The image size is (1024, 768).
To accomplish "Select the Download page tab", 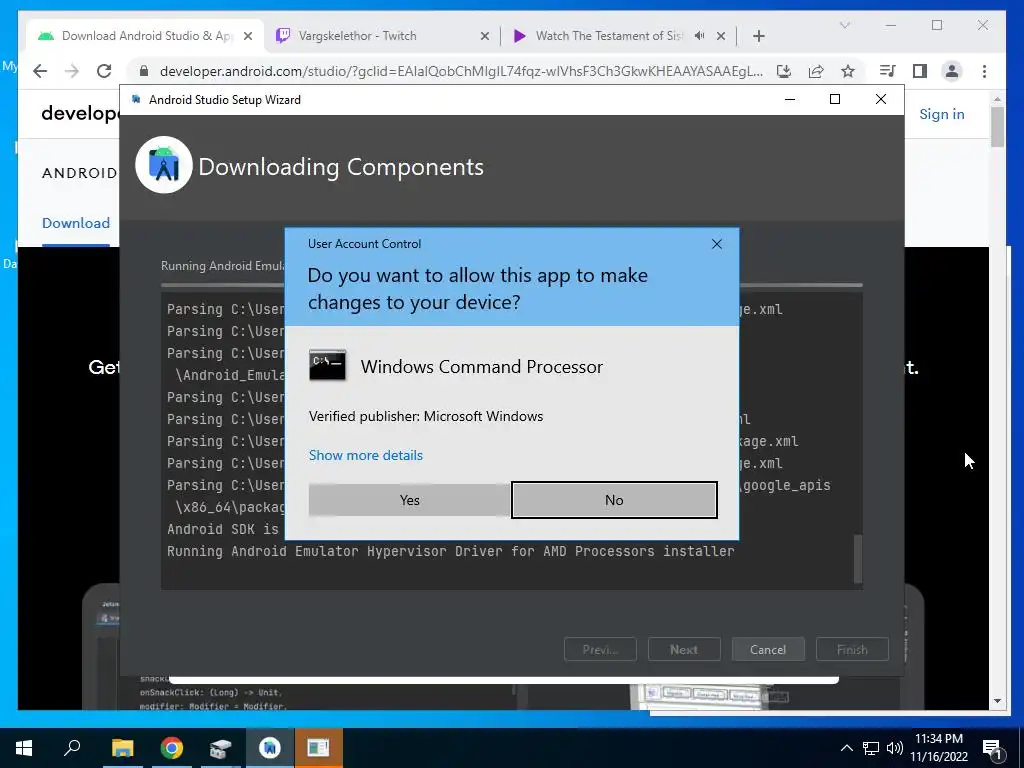I will tap(76, 223).
